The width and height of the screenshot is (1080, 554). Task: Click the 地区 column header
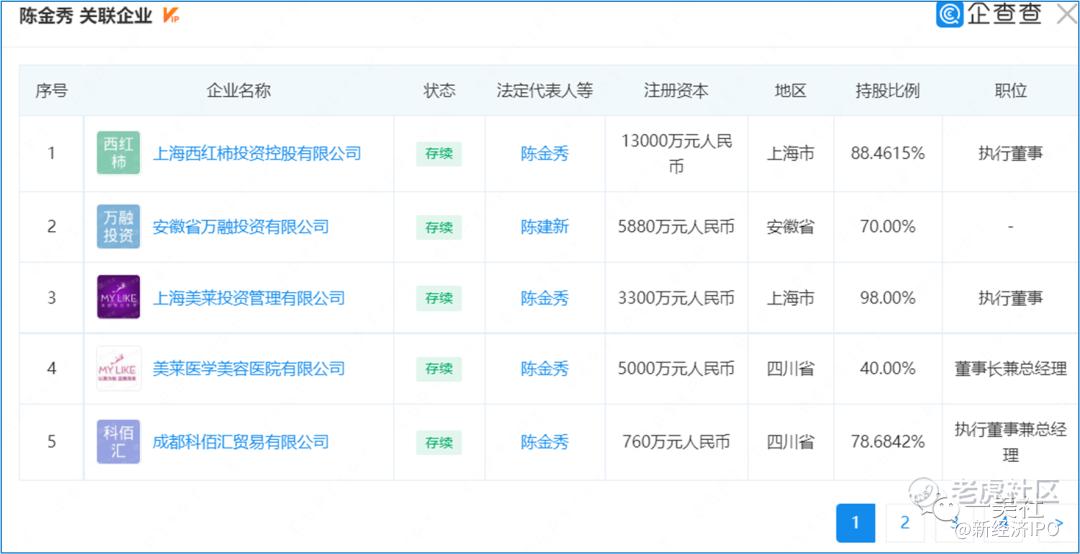791,91
